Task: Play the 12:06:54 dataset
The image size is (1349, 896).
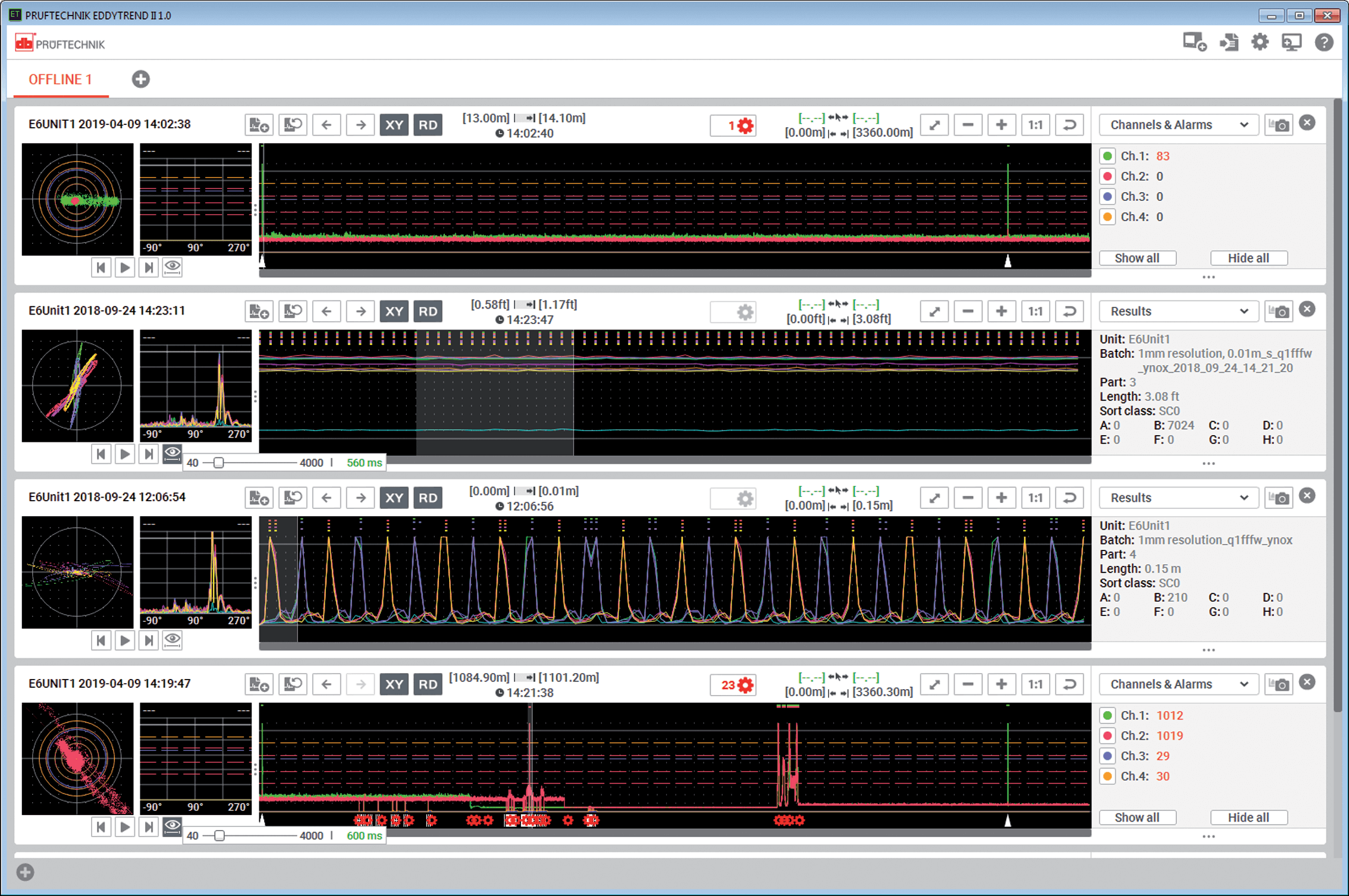Action: (x=125, y=640)
